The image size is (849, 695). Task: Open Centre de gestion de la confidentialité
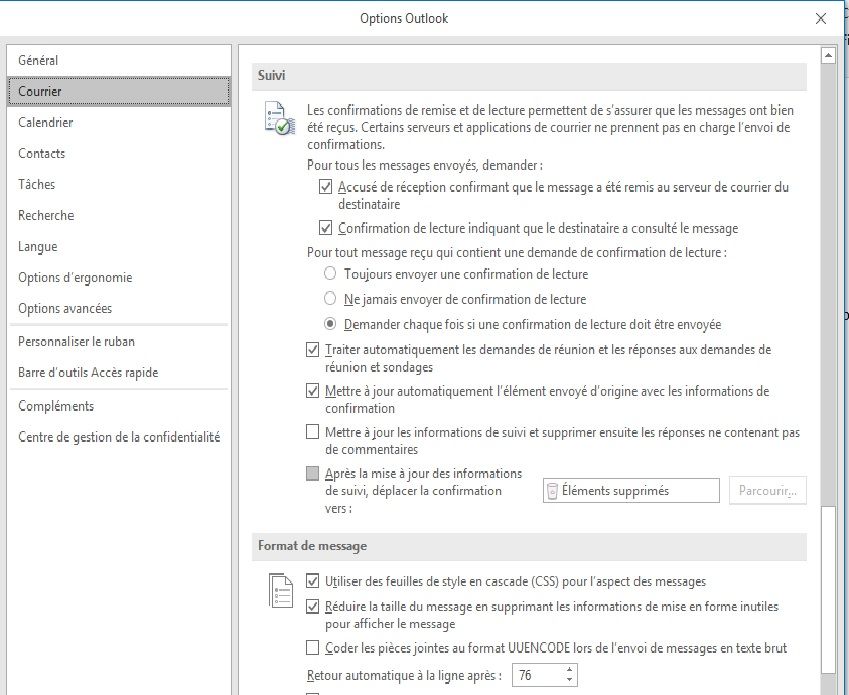tap(119, 437)
